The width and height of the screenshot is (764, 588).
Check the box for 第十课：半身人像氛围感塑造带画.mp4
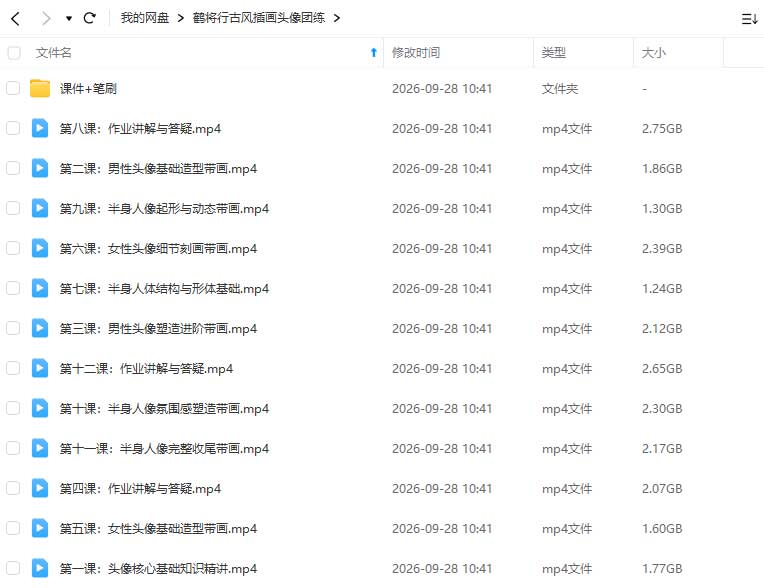pyautogui.click(x=13, y=408)
